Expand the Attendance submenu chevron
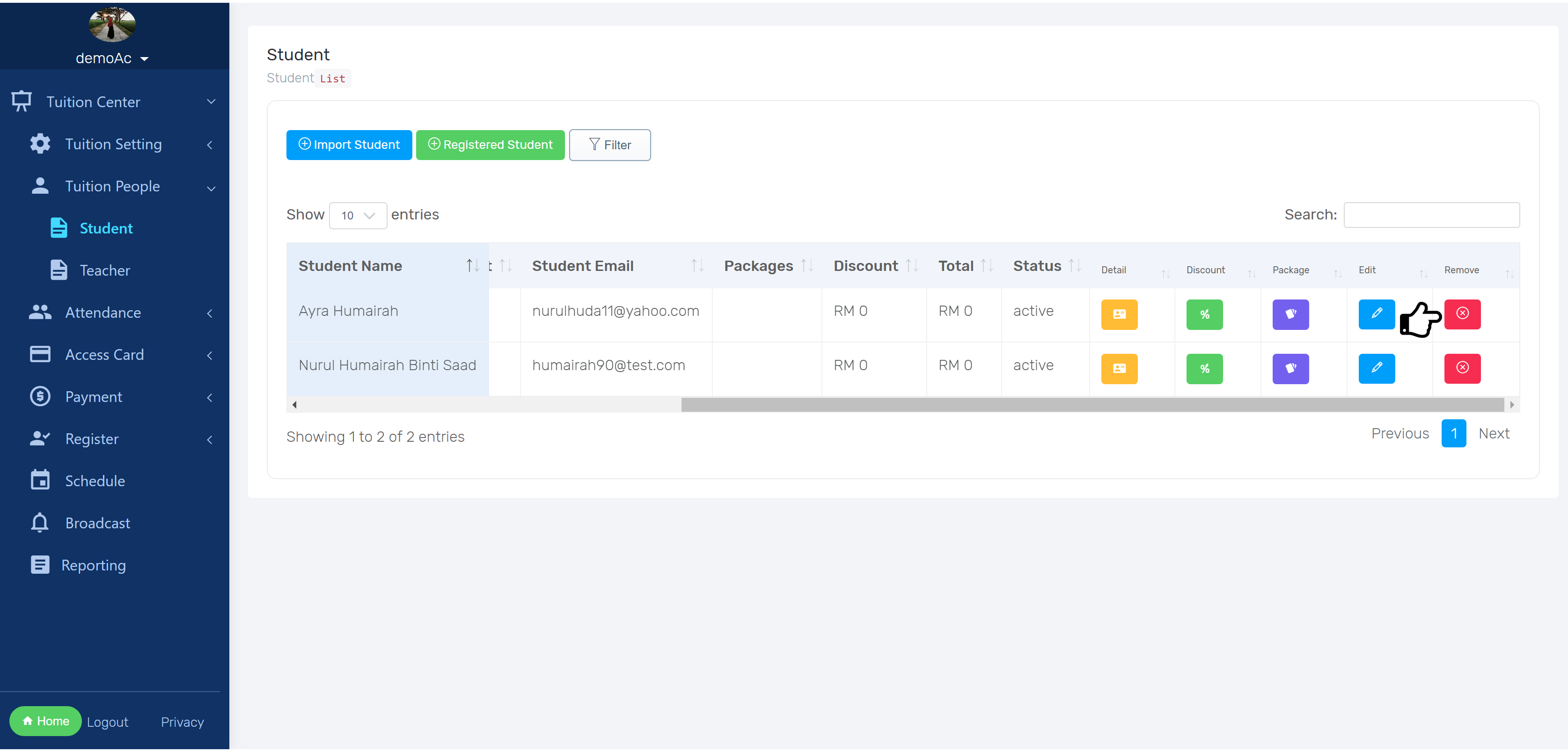Viewport: 1568px width, 752px height. (x=209, y=314)
